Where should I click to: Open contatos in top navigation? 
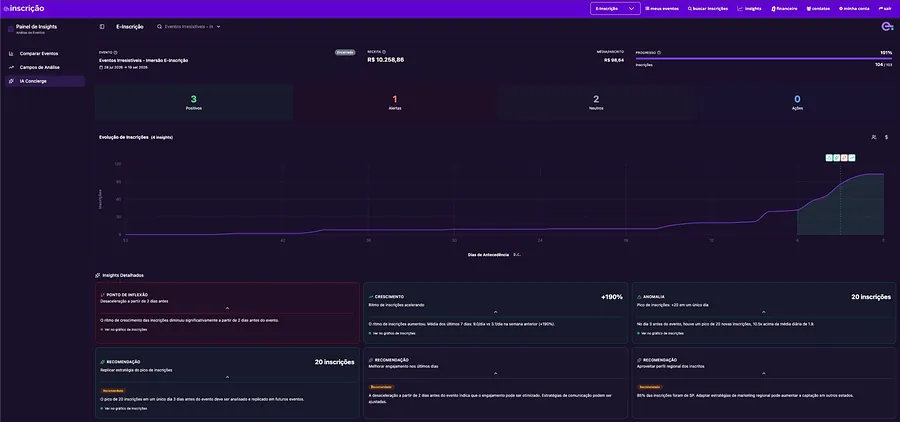click(818, 9)
